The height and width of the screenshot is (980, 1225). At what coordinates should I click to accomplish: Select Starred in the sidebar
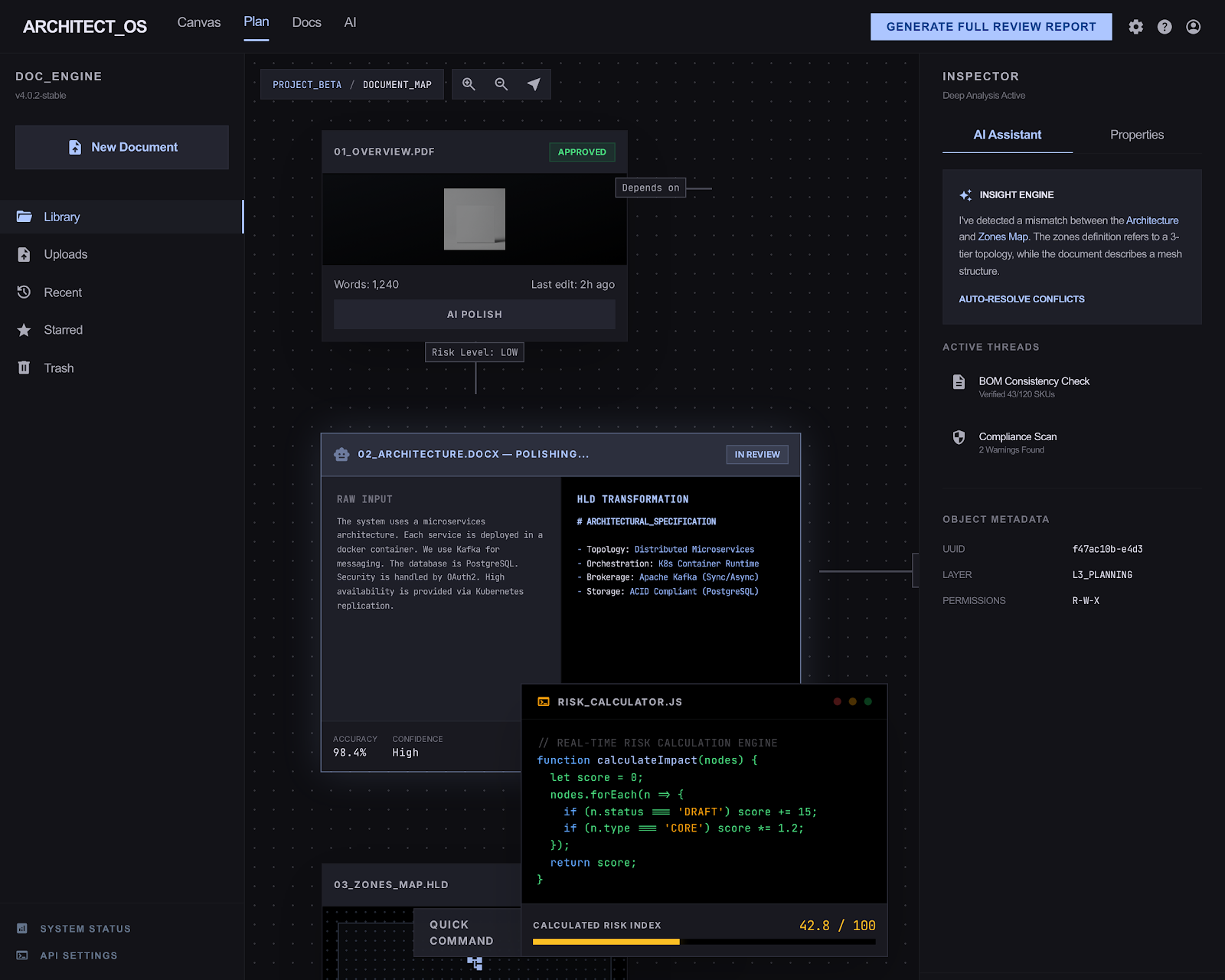click(x=63, y=330)
